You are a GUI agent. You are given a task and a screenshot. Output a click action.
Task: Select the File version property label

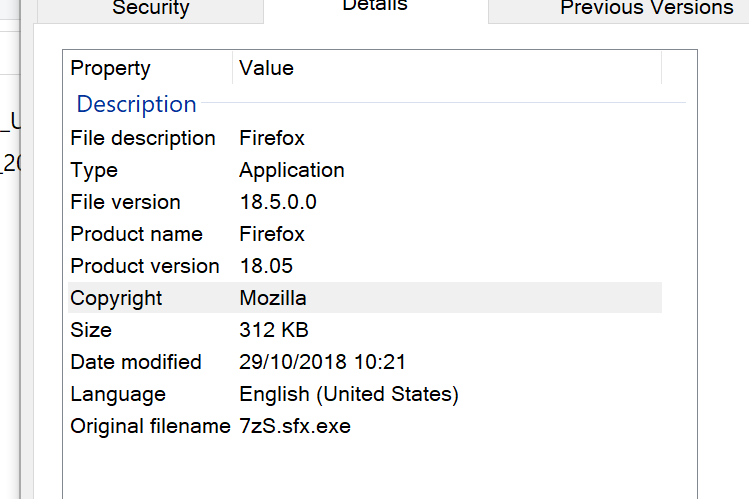point(125,202)
